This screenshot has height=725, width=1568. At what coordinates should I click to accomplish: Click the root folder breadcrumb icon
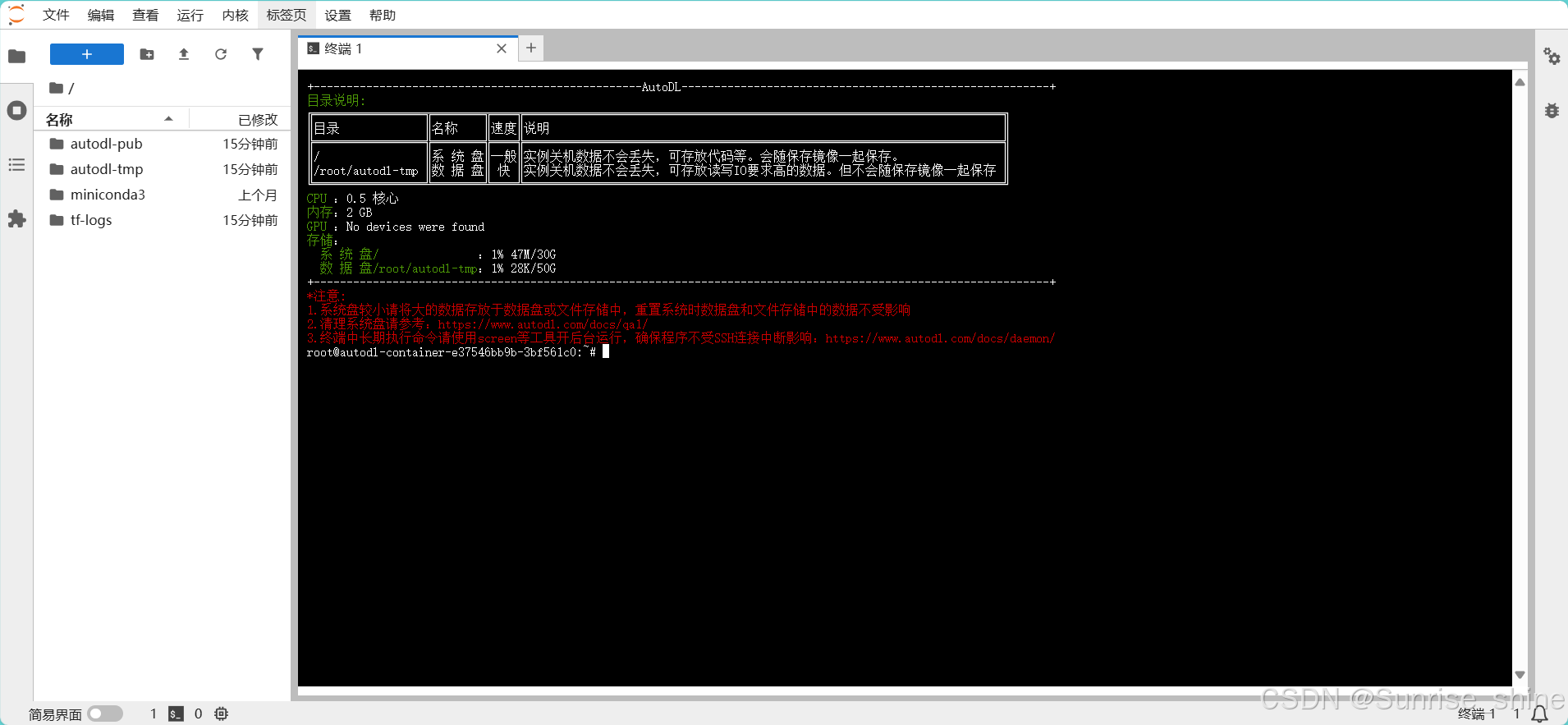(x=56, y=88)
